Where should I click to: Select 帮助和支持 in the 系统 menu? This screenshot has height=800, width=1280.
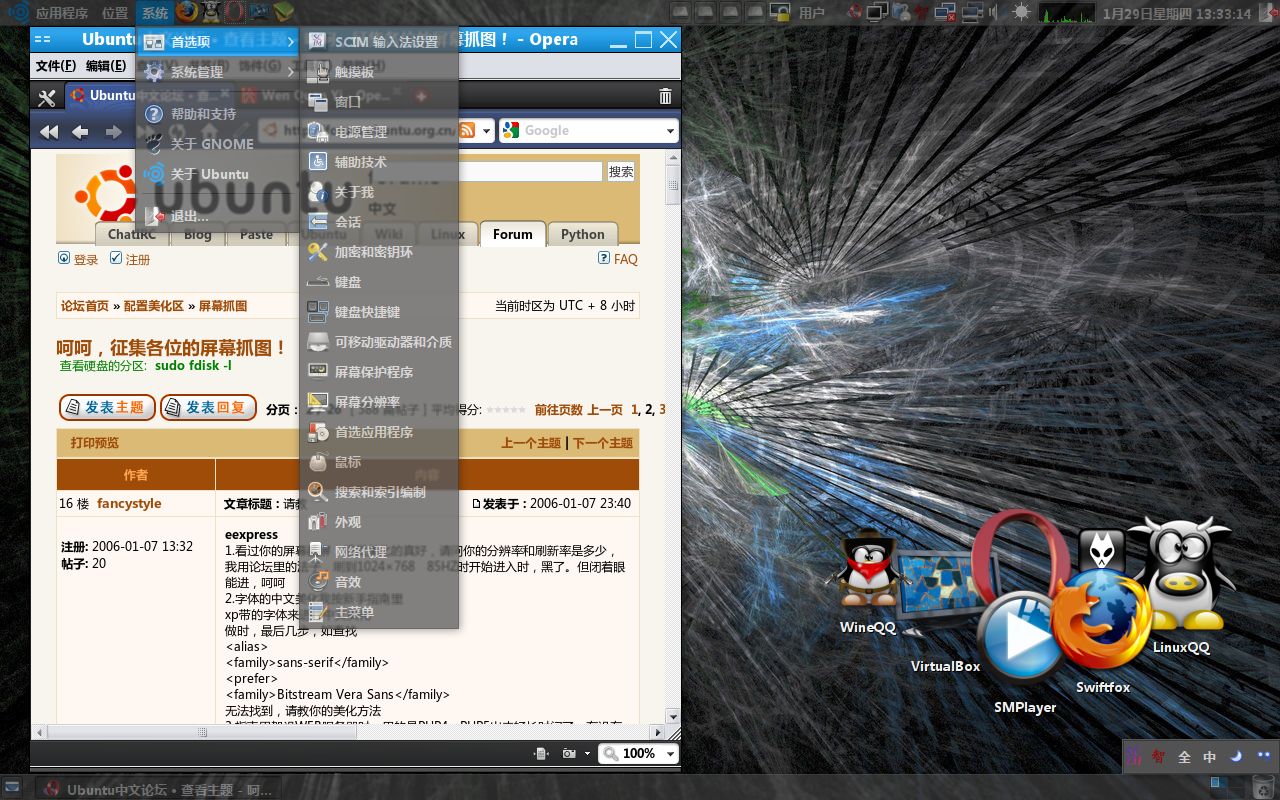click(218, 114)
